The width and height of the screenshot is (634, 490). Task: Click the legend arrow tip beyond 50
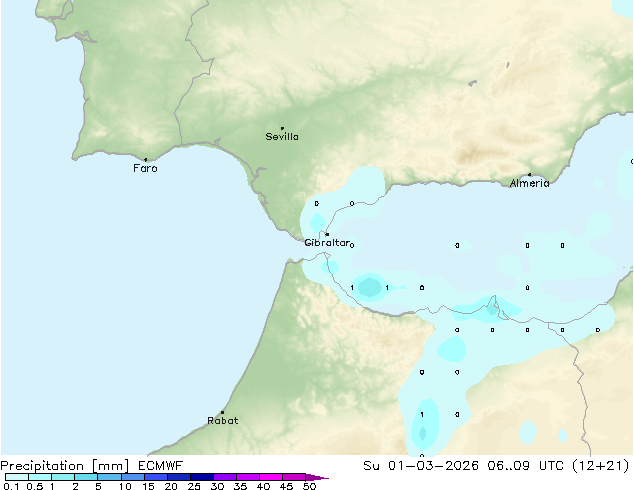point(317,477)
